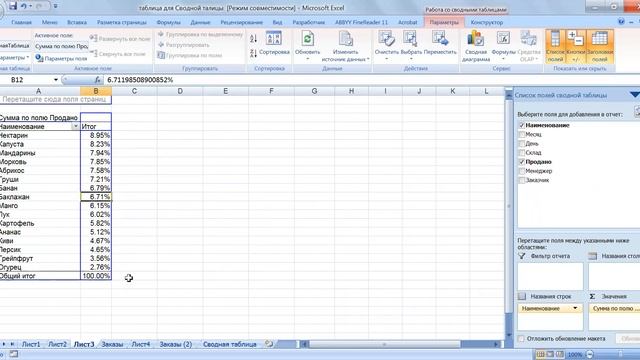
Task: Click the Undo arrow in quick access toolbar
Action: 24,6
